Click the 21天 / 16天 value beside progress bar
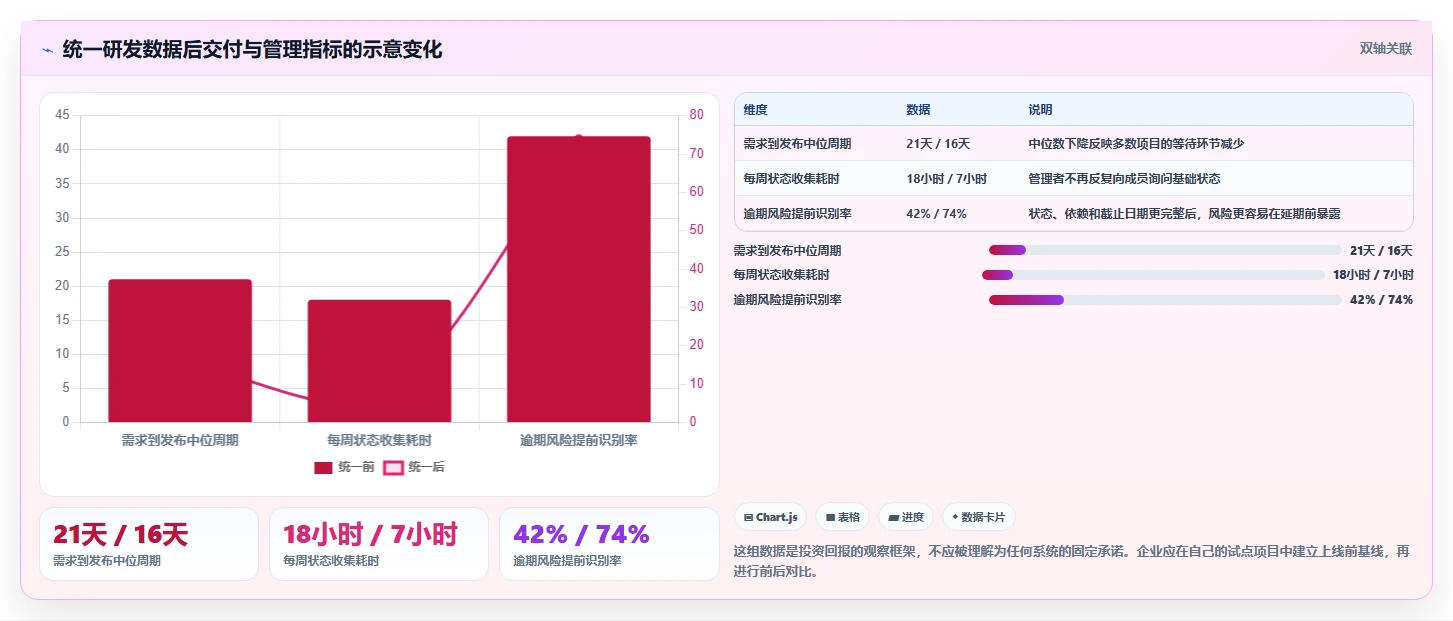This screenshot has width=1453, height=621. 1381,251
